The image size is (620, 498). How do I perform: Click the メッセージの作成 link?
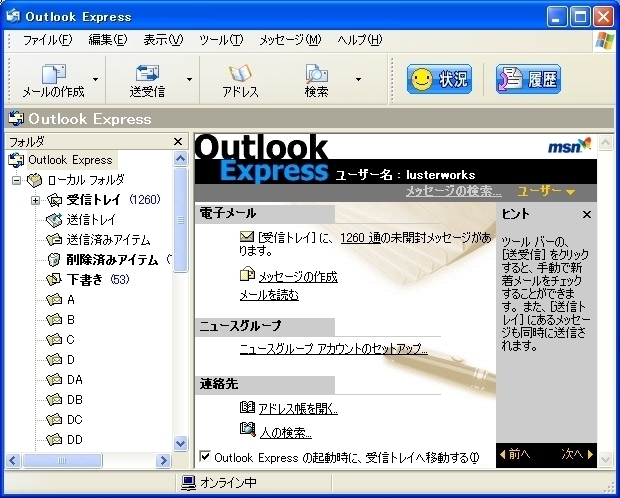point(298,276)
